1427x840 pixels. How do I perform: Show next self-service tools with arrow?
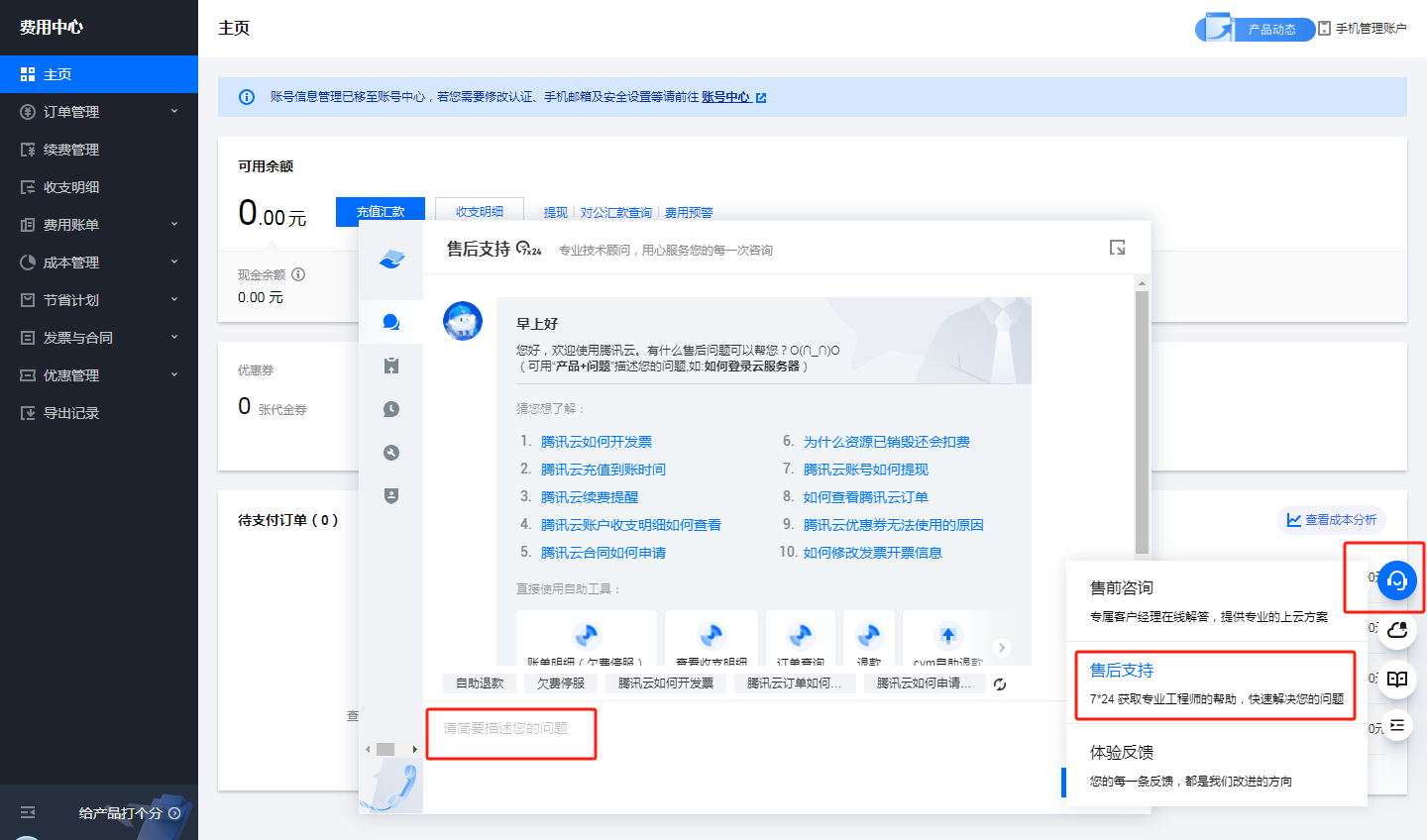click(1002, 648)
